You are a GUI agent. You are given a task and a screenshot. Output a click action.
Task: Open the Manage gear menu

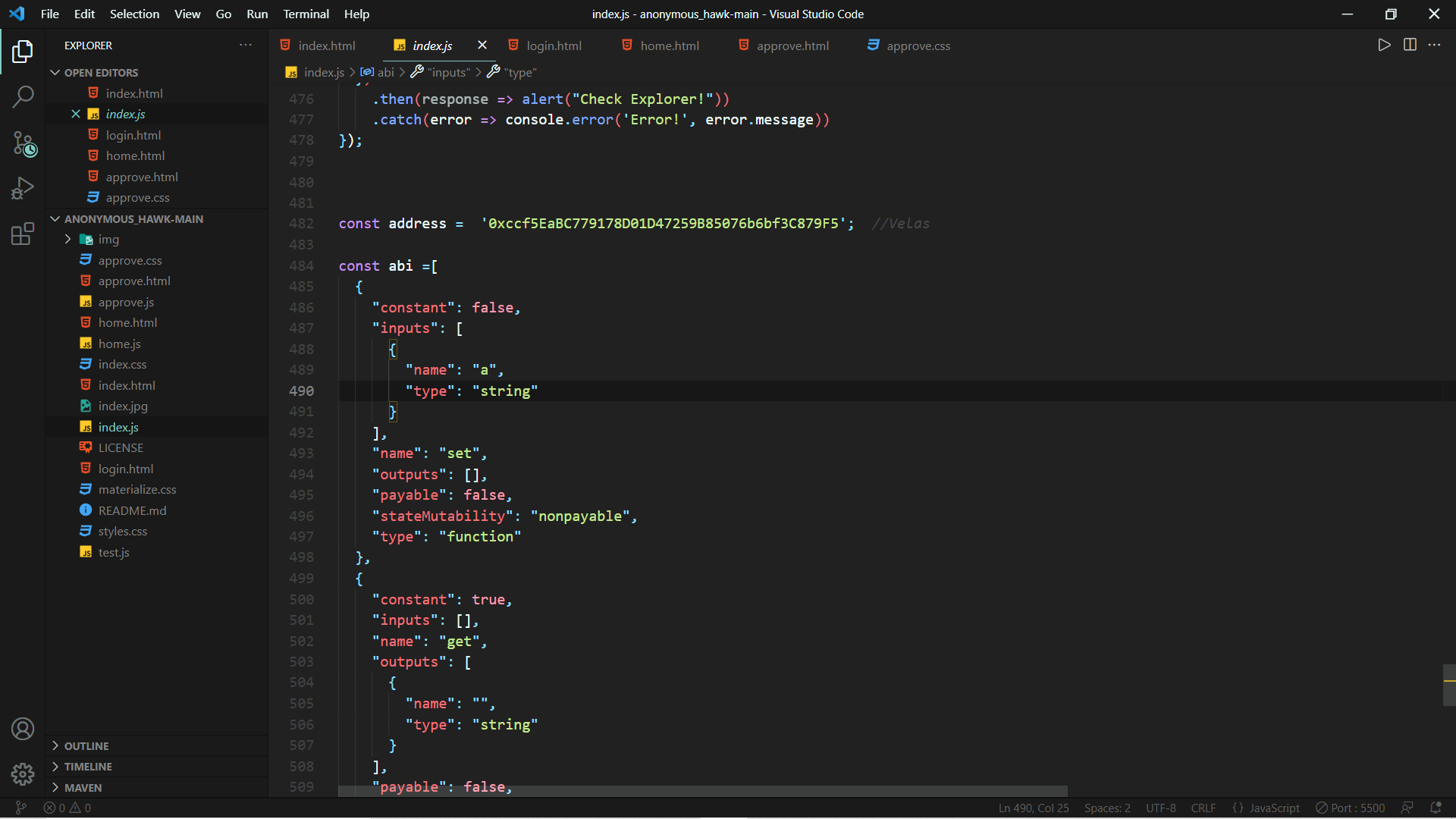(23, 773)
